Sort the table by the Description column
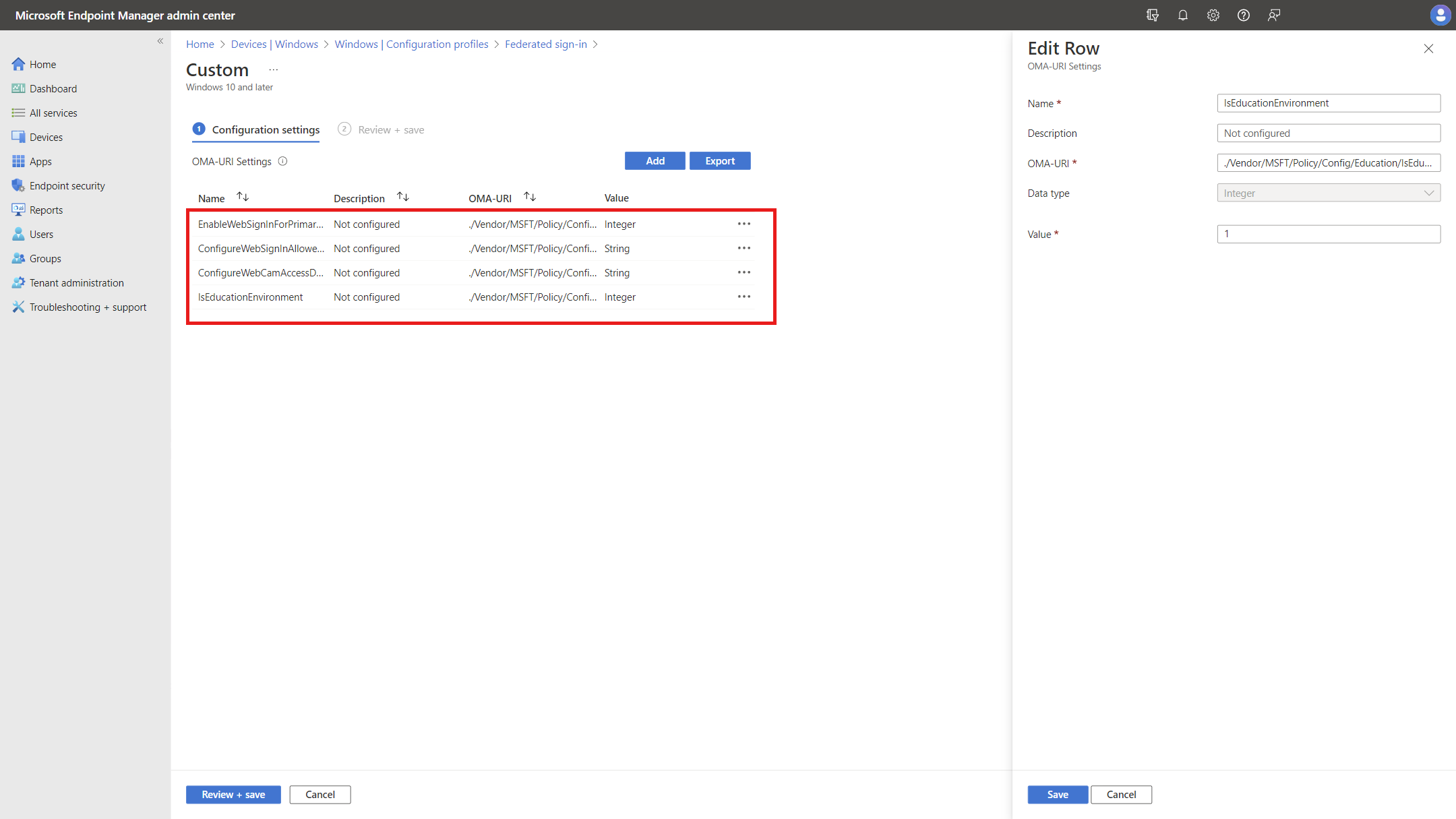Image resolution: width=1456 pixels, height=819 pixels. point(403,197)
